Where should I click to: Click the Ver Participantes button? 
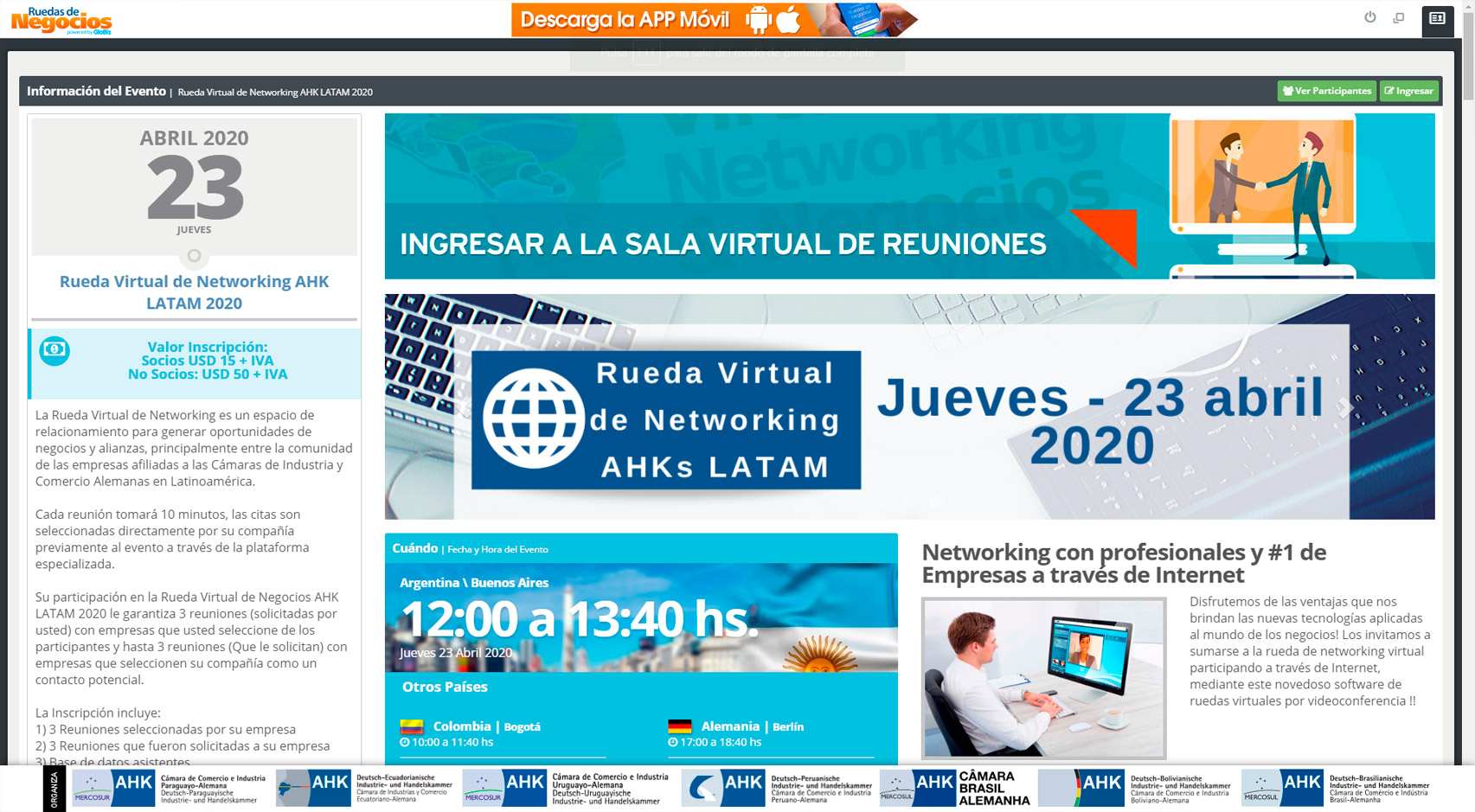[1326, 91]
